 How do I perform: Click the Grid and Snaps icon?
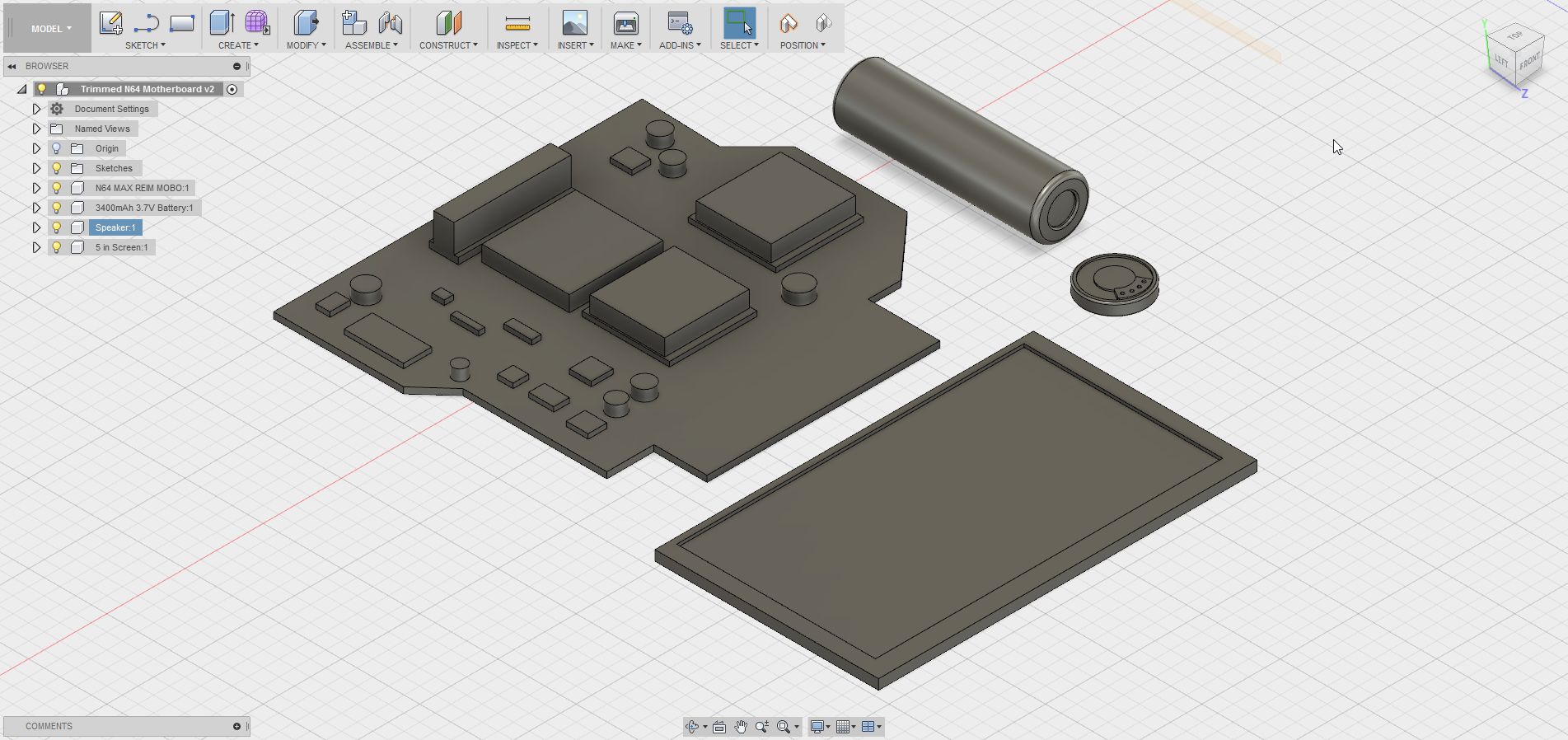(x=843, y=727)
